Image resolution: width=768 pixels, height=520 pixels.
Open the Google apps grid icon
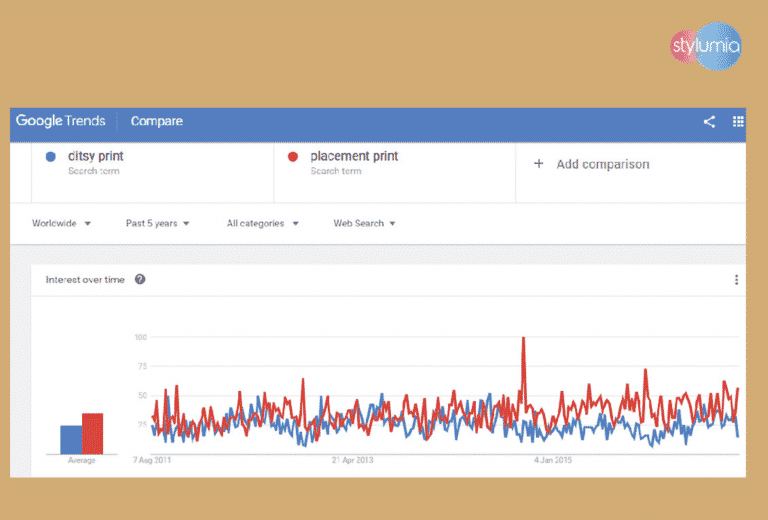(738, 122)
